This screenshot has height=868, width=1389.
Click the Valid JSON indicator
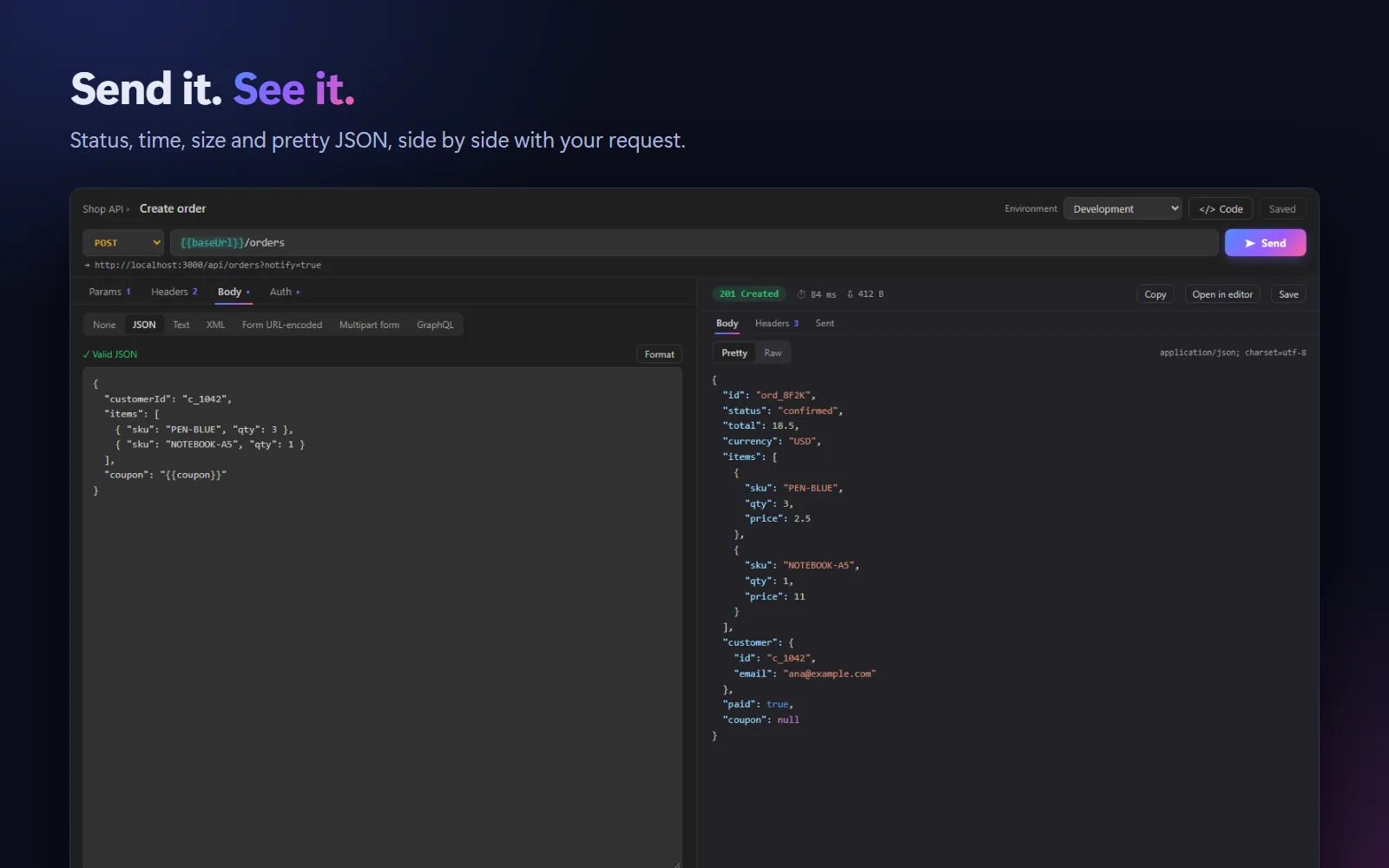(x=110, y=354)
